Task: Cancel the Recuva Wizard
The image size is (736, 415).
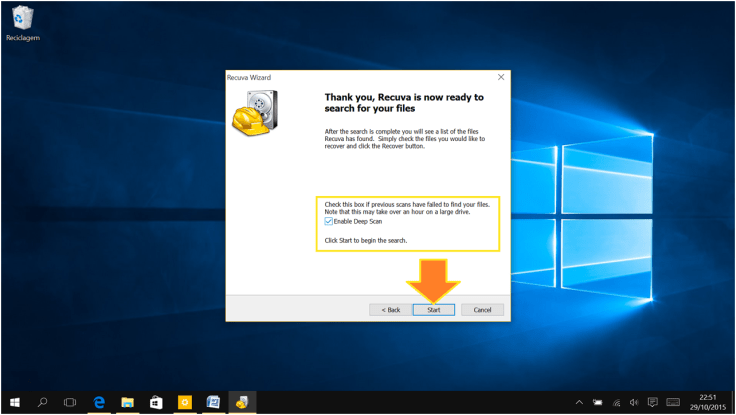Action: pos(482,310)
